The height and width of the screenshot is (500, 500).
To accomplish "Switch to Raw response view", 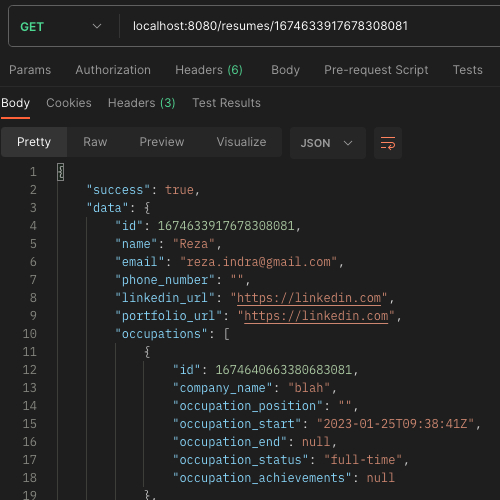I will pyautogui.click(x=95, y=142).
